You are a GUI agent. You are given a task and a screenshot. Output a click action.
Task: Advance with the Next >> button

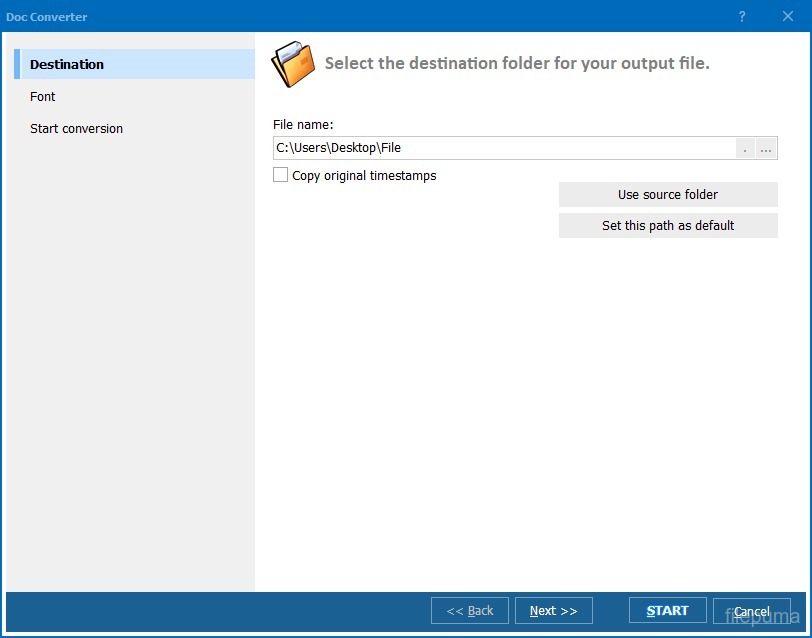[x=553, y=611]
